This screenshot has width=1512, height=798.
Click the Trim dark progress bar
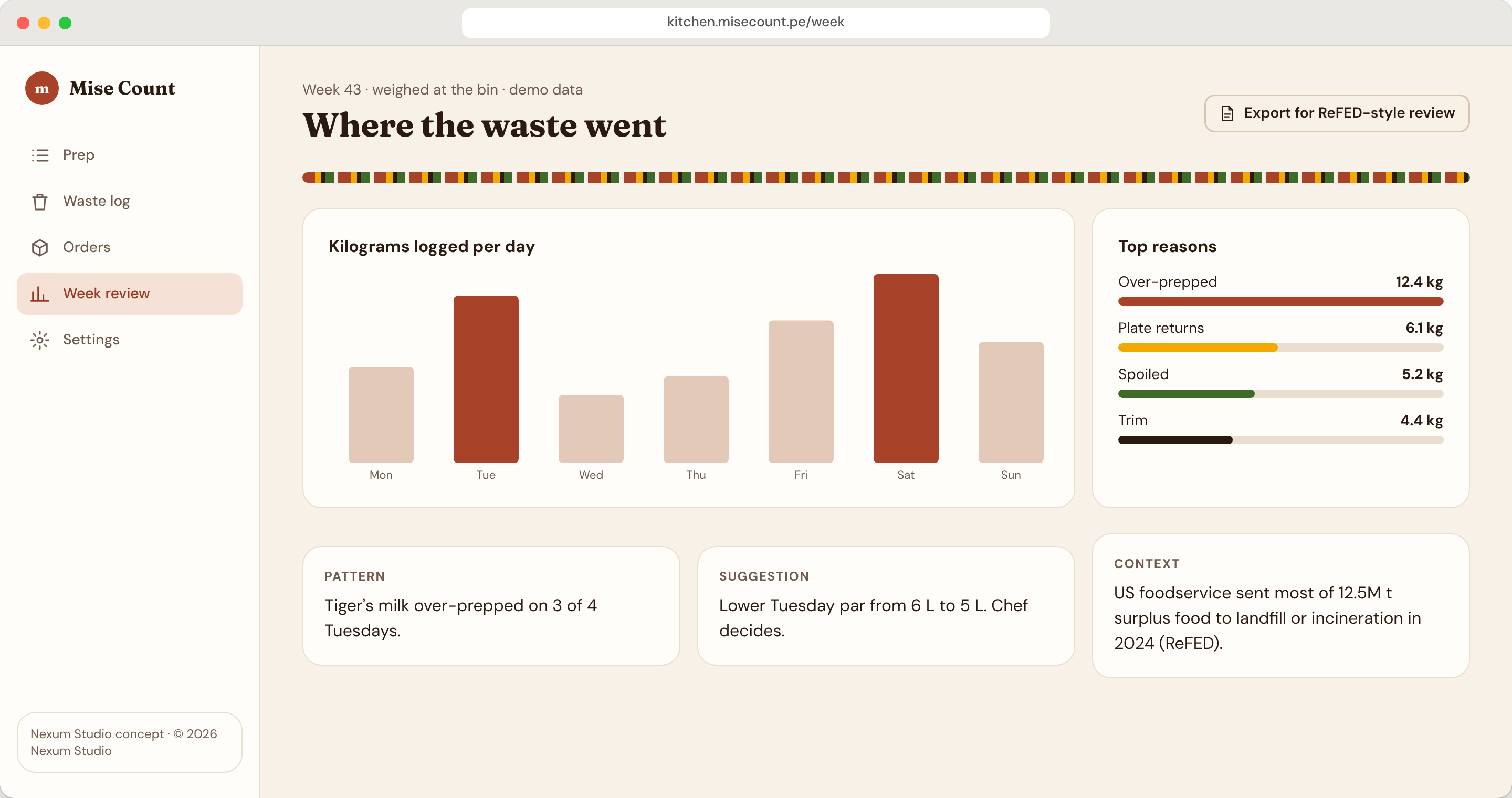tap(1175, 440)
